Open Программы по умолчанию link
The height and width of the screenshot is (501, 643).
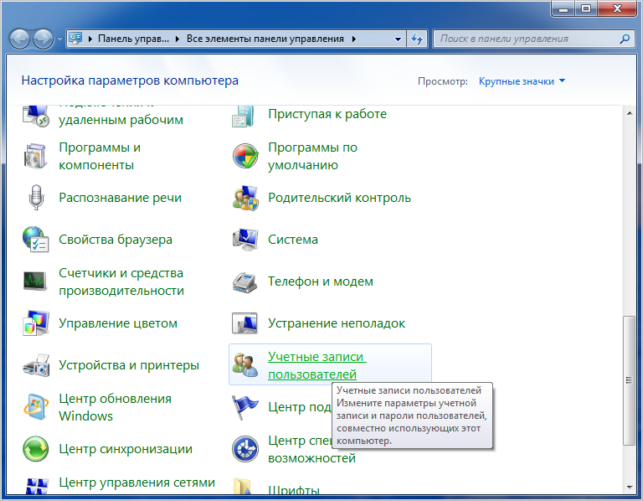tap(312, 156)
